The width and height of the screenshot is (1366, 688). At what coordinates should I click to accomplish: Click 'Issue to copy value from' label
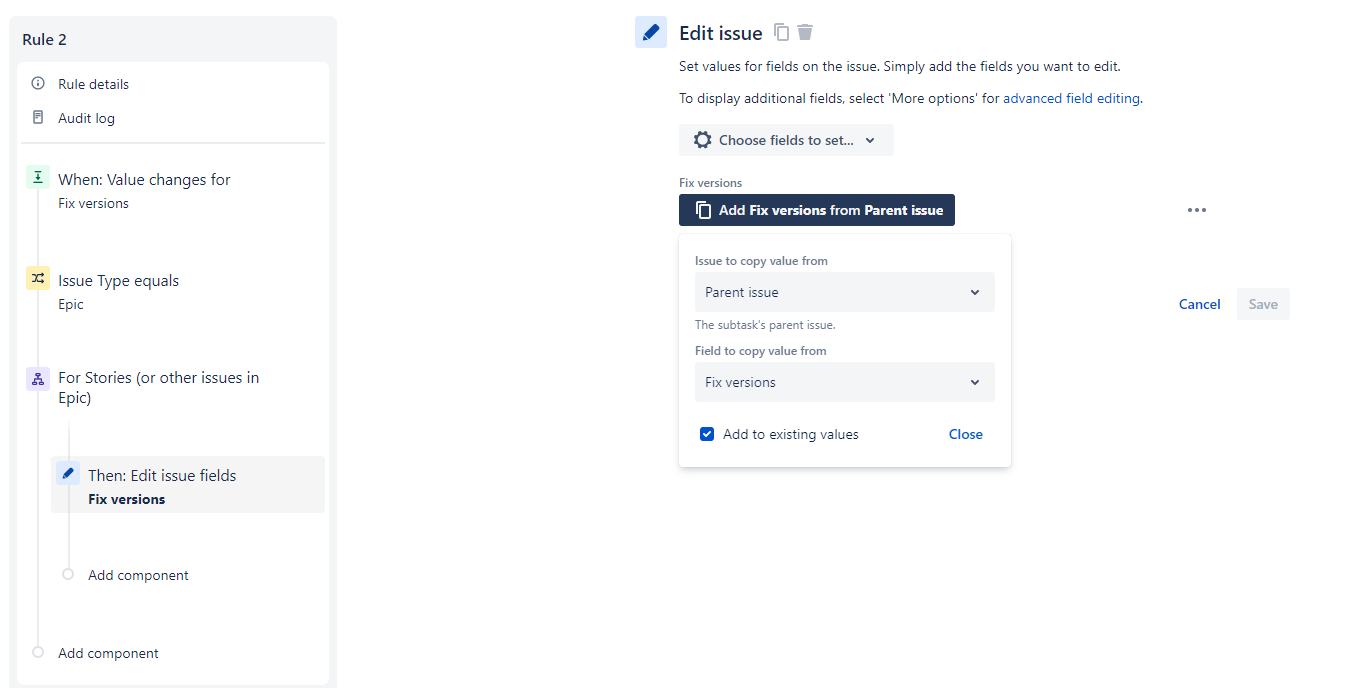(761, 261)
